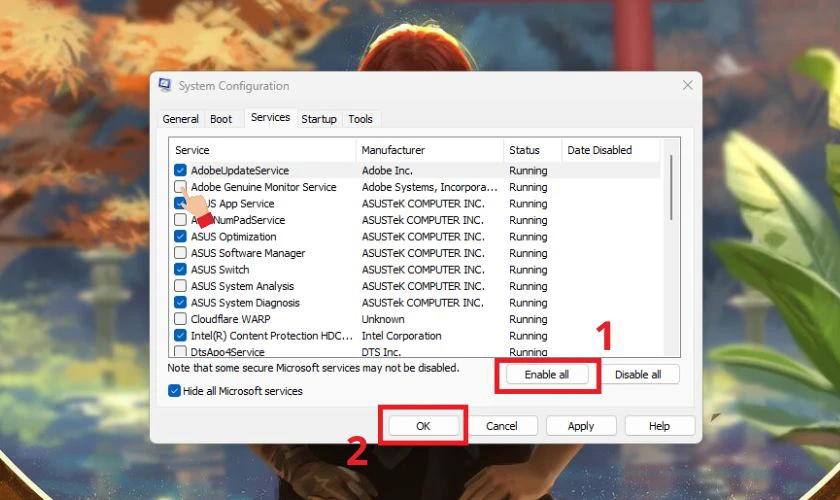Open the Startup tab

(319, 119)
